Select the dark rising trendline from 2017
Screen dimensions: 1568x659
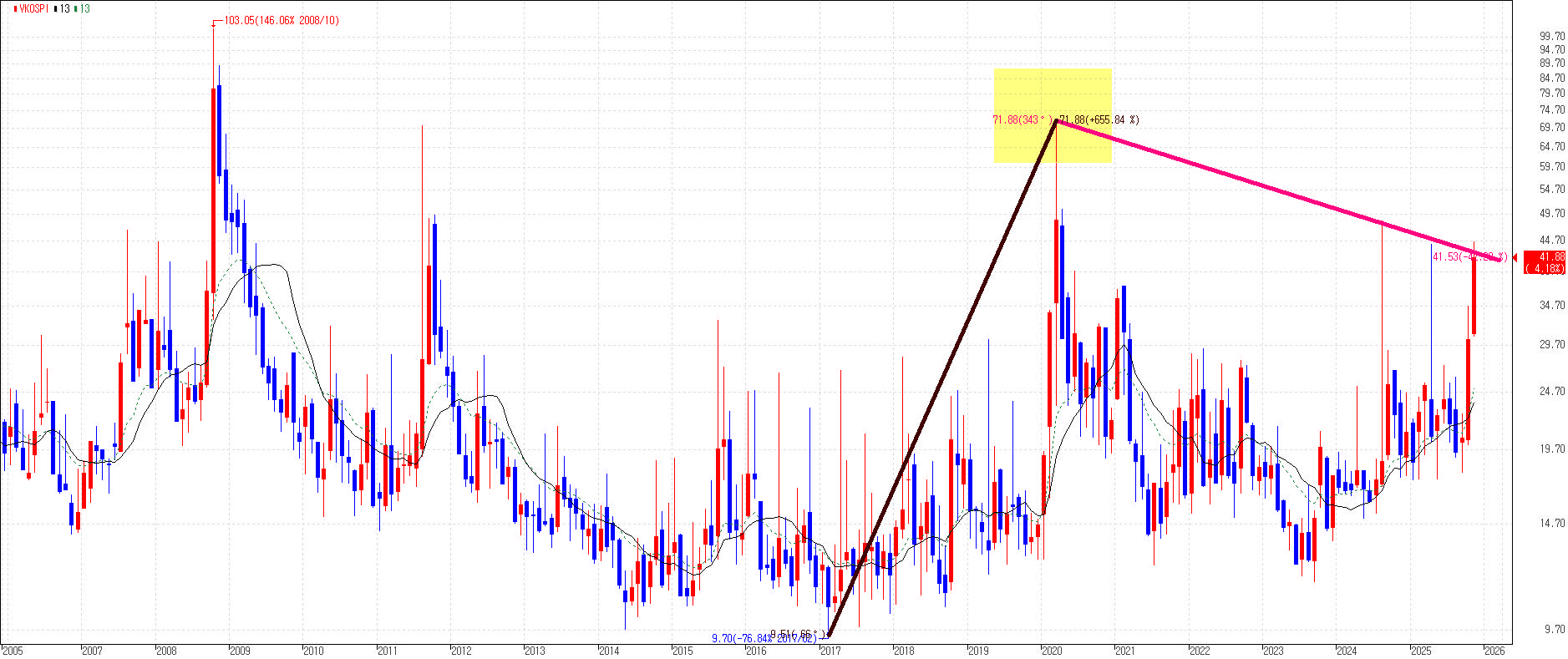click(x=944, y=376)
